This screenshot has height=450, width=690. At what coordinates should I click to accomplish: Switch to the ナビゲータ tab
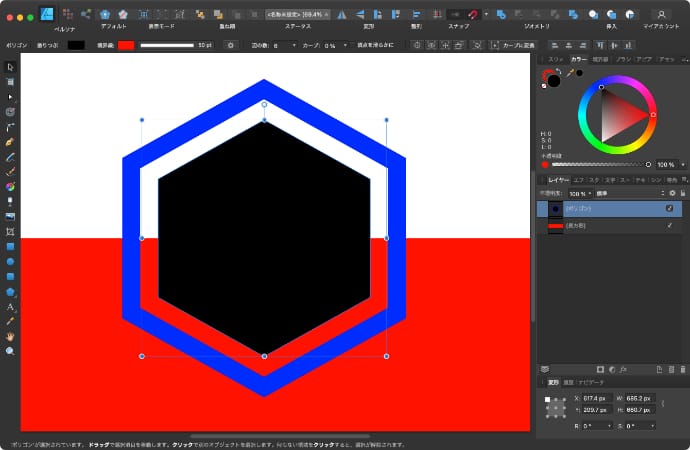tap(590, 382)
